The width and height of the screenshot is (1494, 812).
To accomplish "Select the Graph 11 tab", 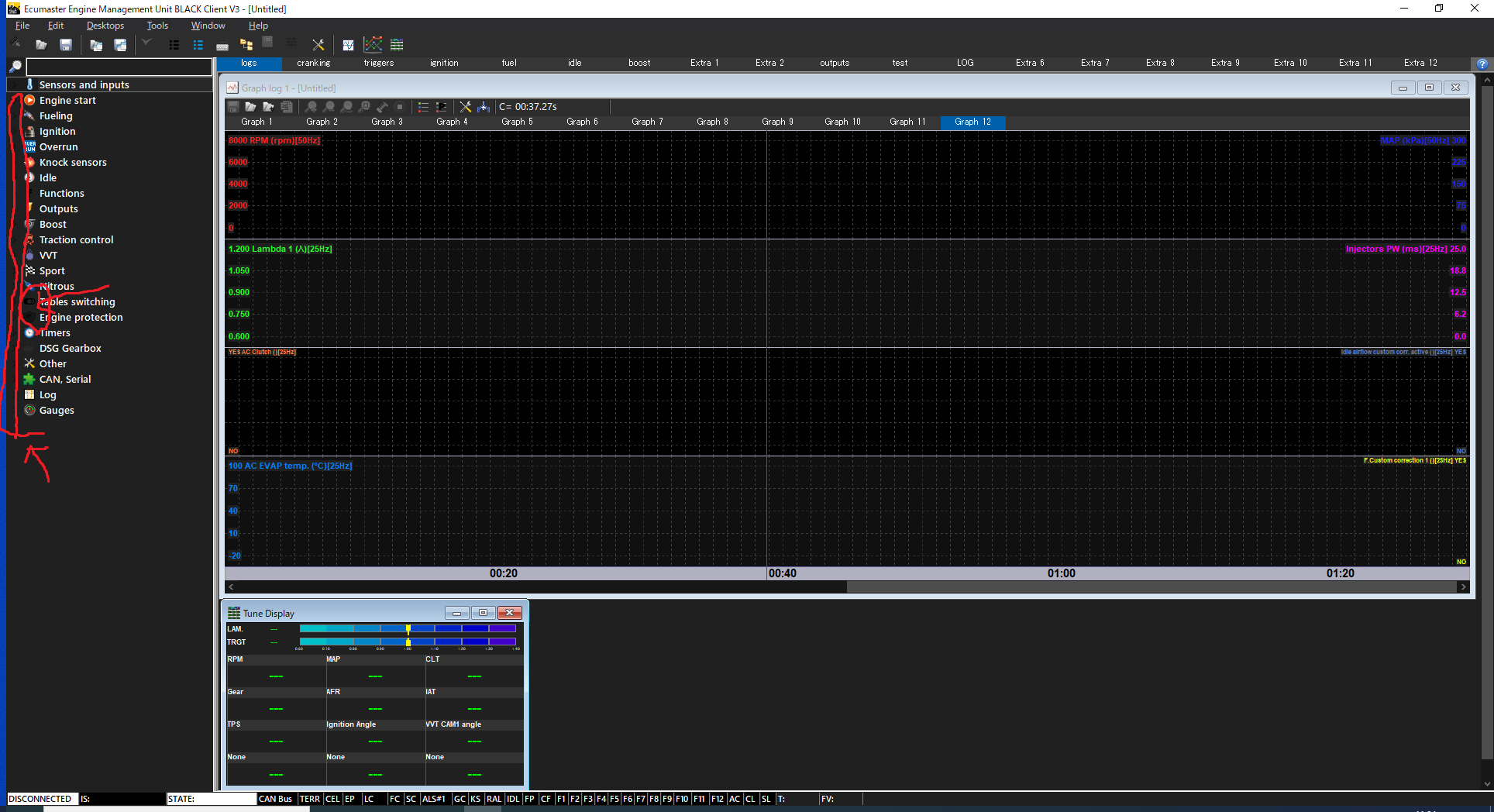I will pos(907,122).
